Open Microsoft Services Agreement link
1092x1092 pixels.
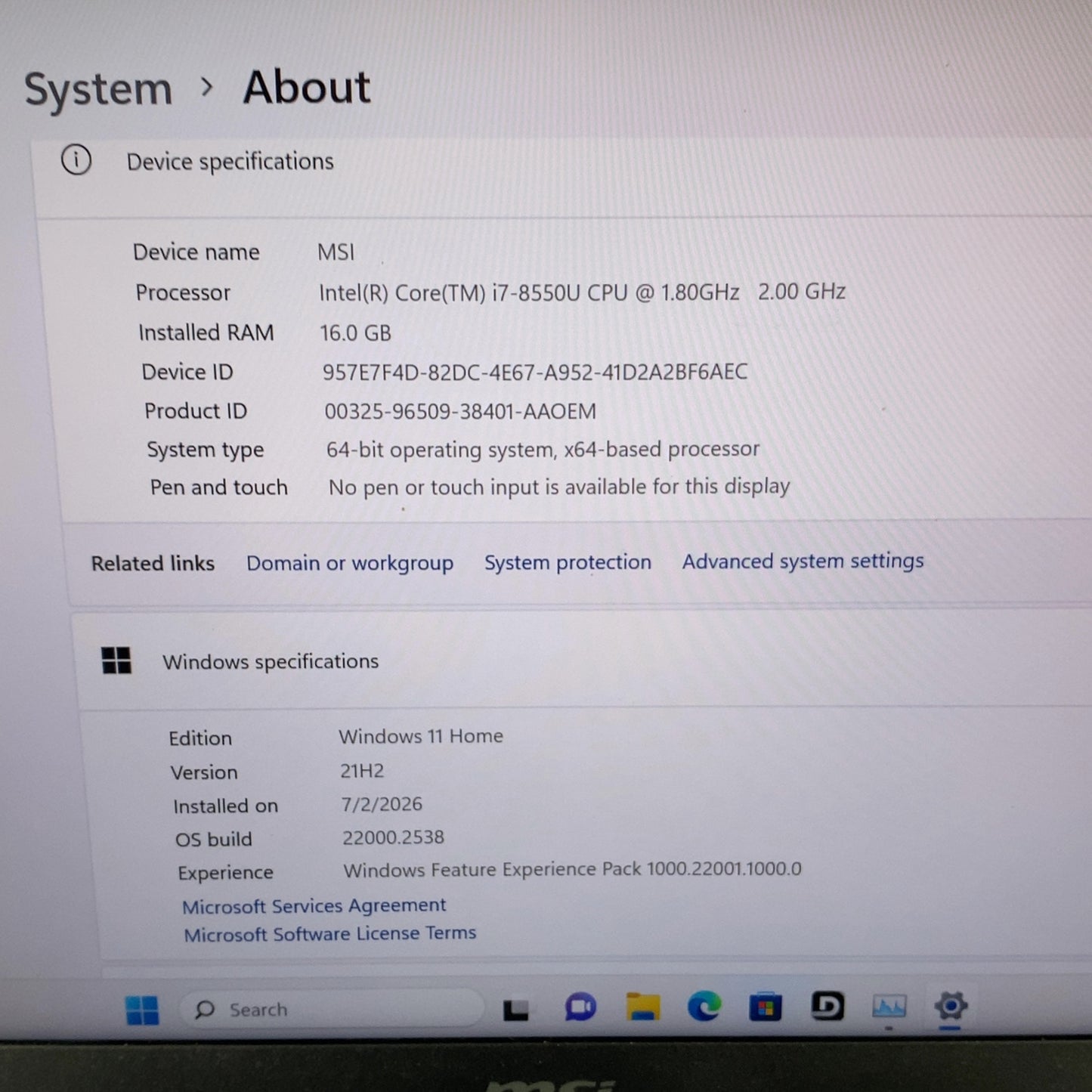[x=314, y=905]
